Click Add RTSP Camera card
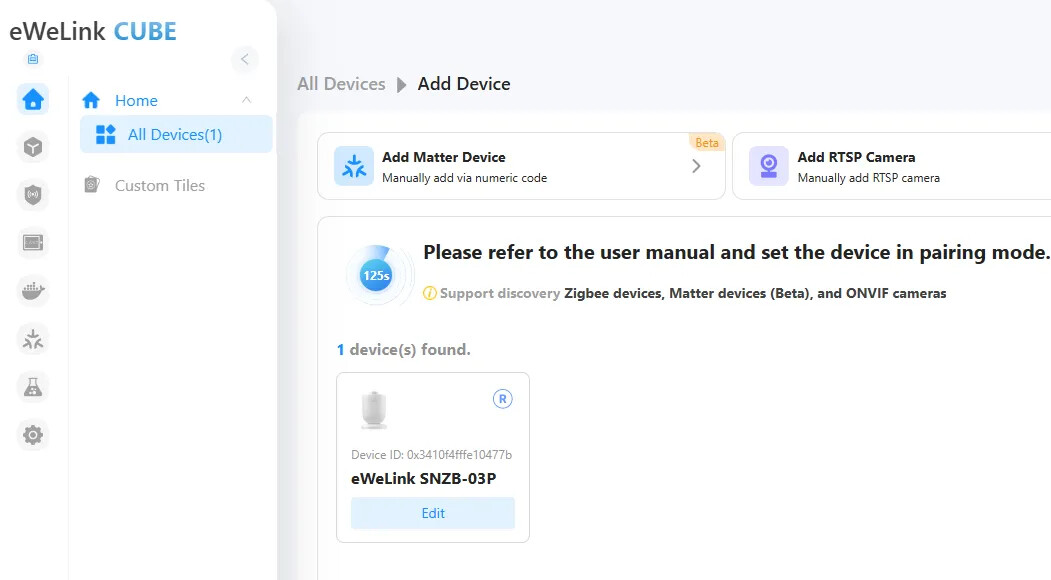1051x580 pixels. click(890, 166)
